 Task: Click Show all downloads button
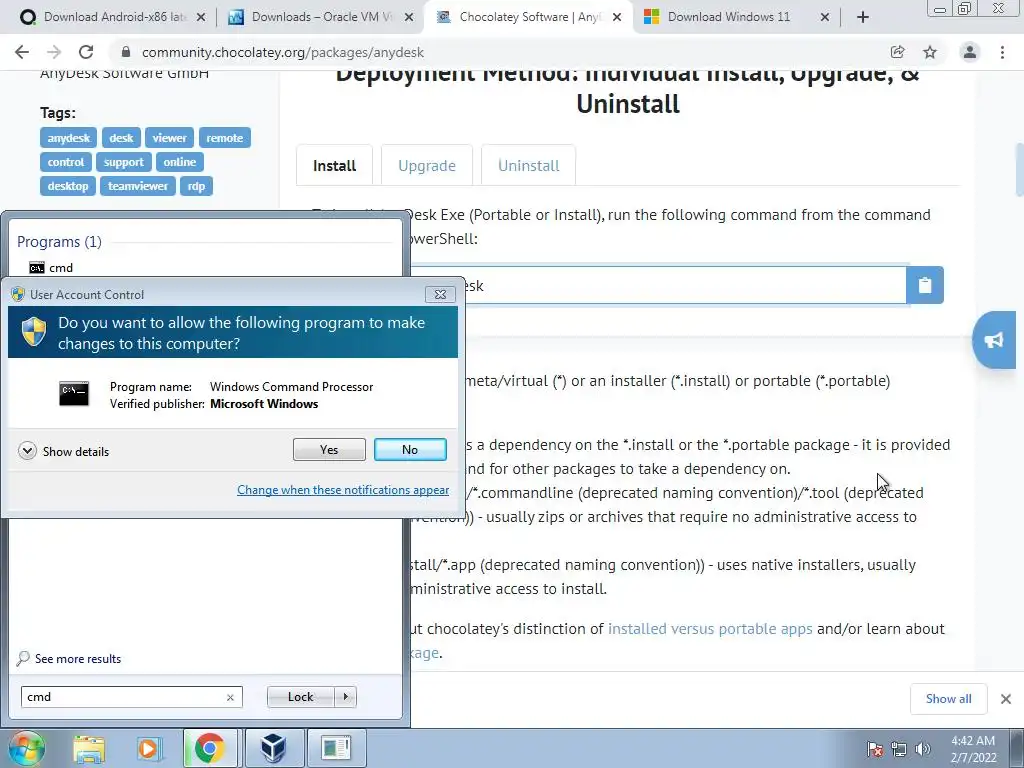[x=948, y=699]
